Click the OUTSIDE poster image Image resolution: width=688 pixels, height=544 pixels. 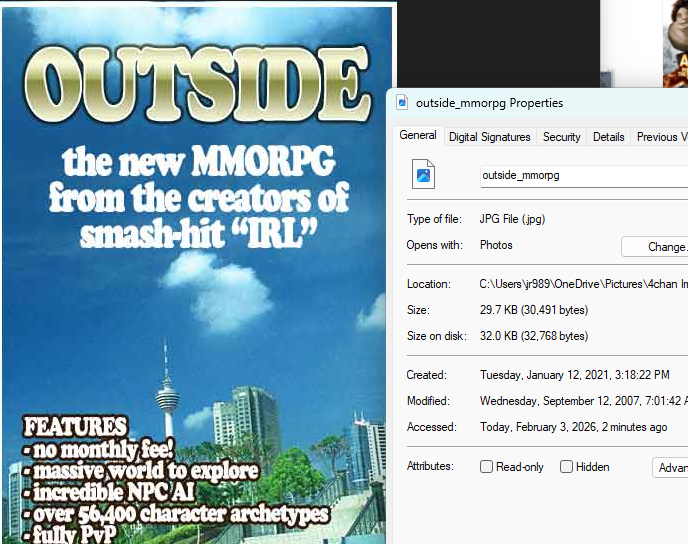pos(196,274)
